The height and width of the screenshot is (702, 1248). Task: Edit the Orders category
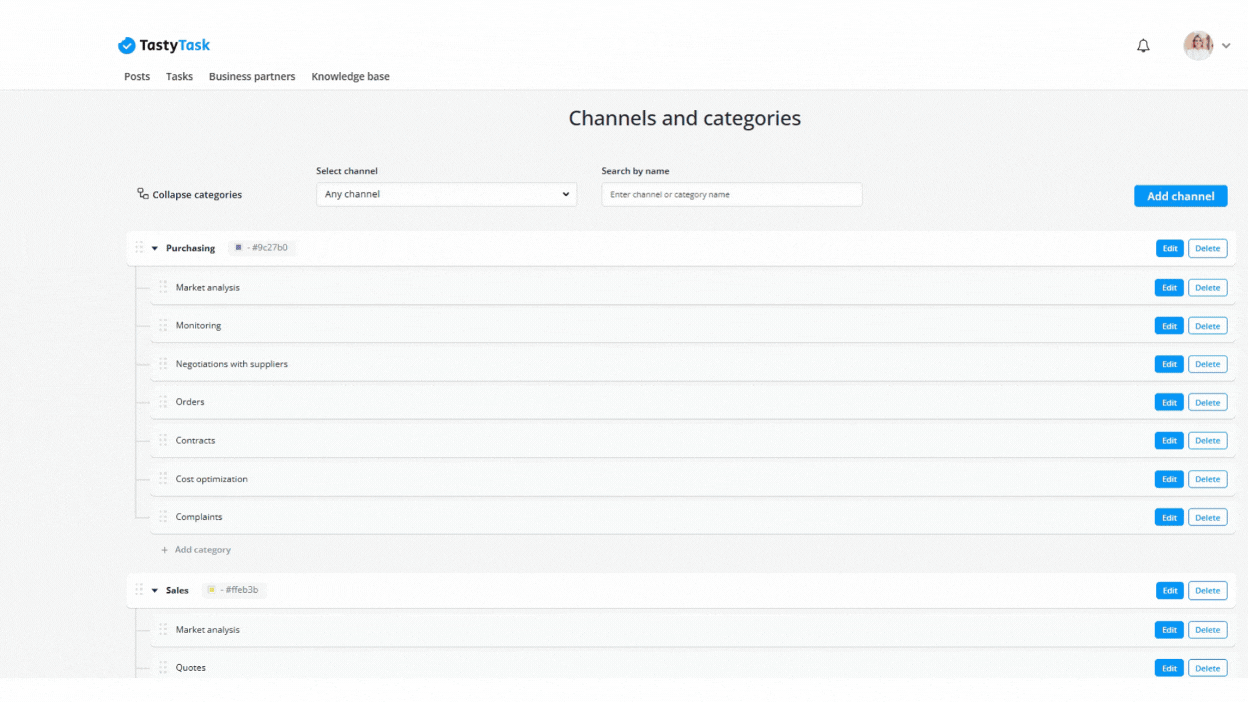point(1169,403)
